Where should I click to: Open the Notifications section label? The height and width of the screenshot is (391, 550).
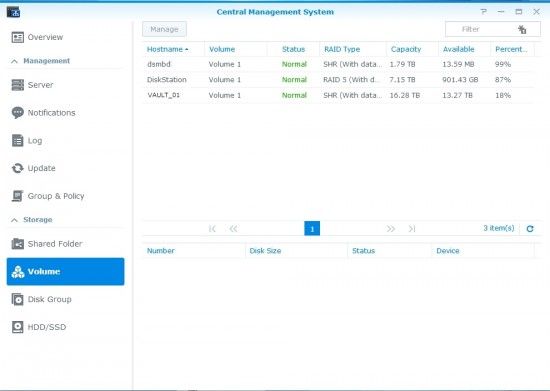tap(52, 113)
